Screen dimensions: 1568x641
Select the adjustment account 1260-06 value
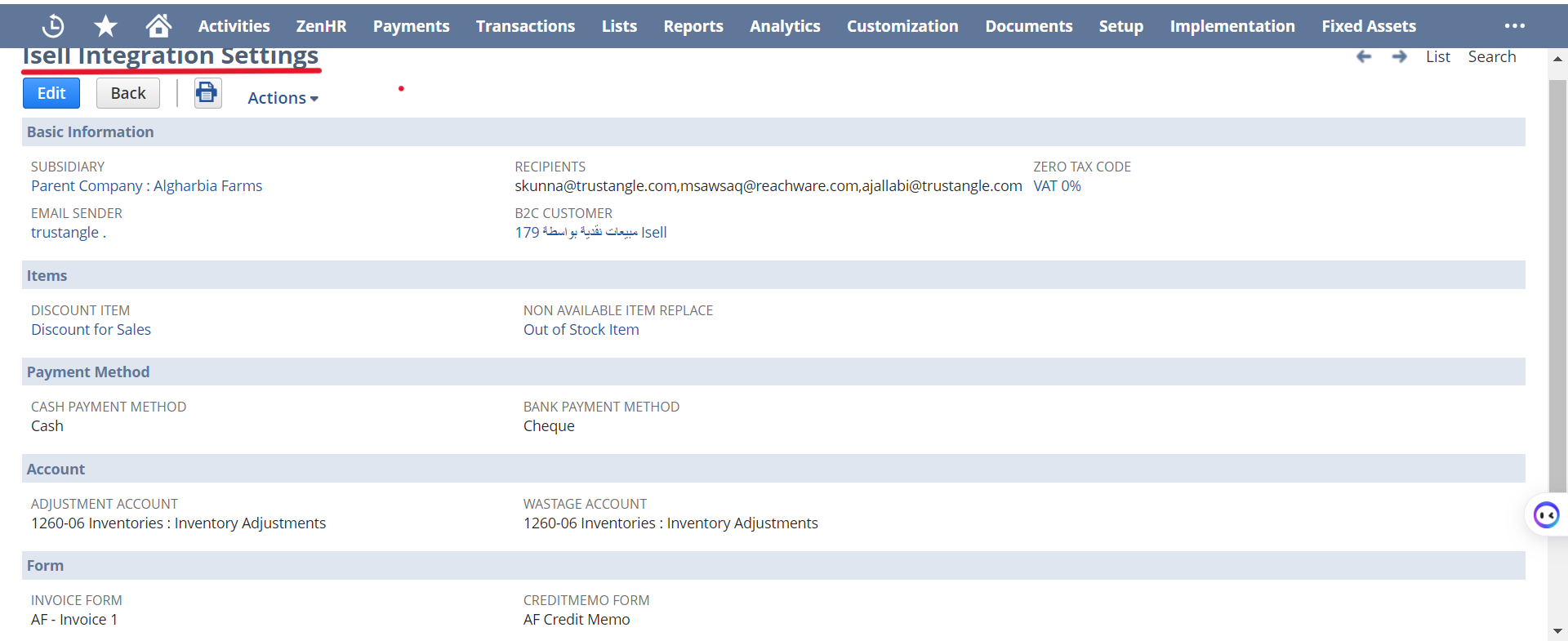tap(178, 523)
